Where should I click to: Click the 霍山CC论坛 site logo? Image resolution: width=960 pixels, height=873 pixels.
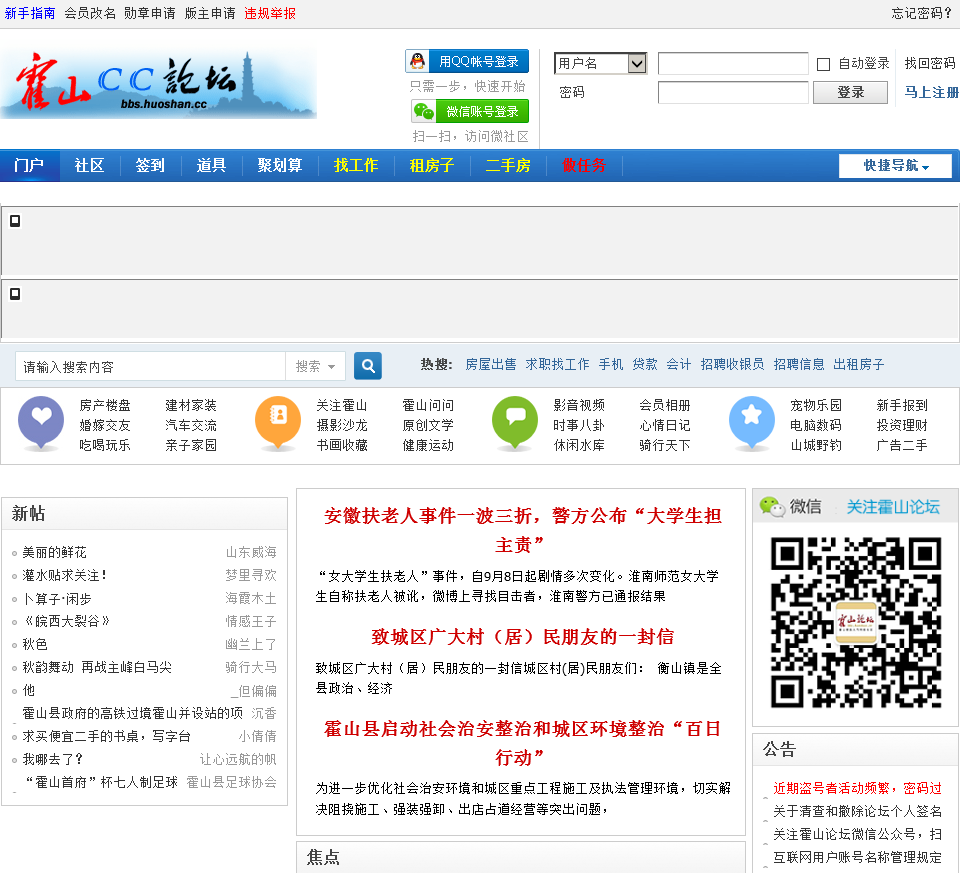[158, 84]
